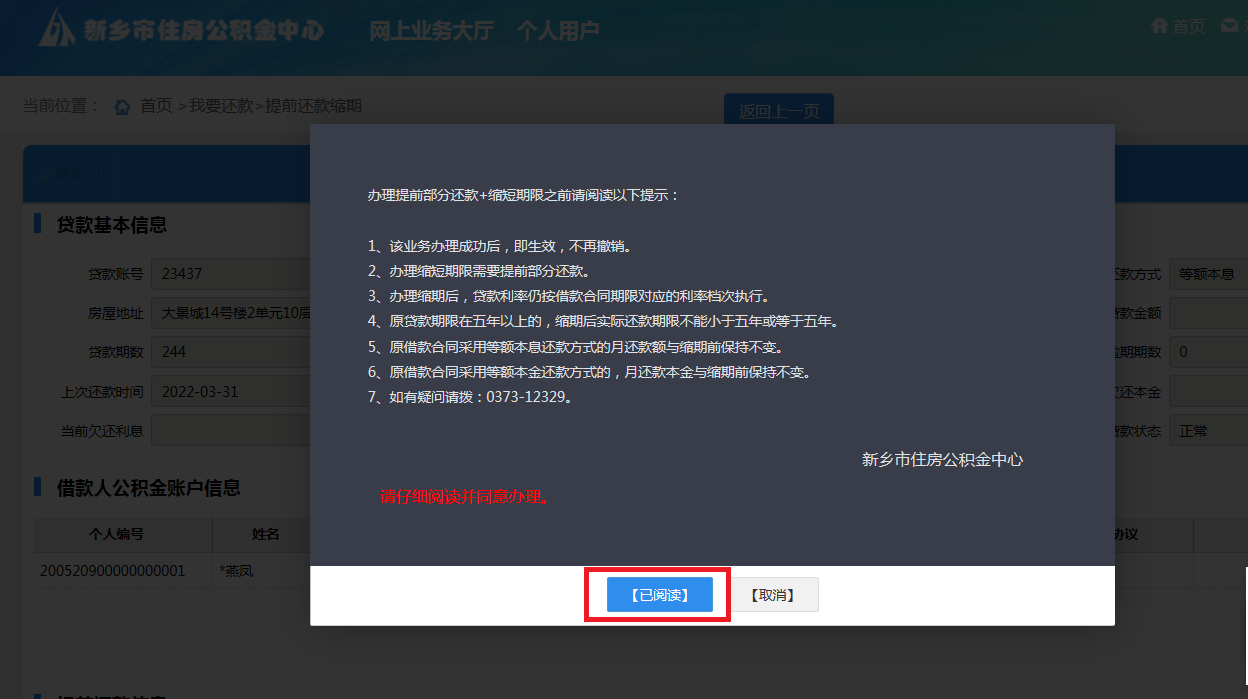Select the 个人编号 cell 200520900000000001
Screen dimensions: 1248x699
[x=113, y=571]
